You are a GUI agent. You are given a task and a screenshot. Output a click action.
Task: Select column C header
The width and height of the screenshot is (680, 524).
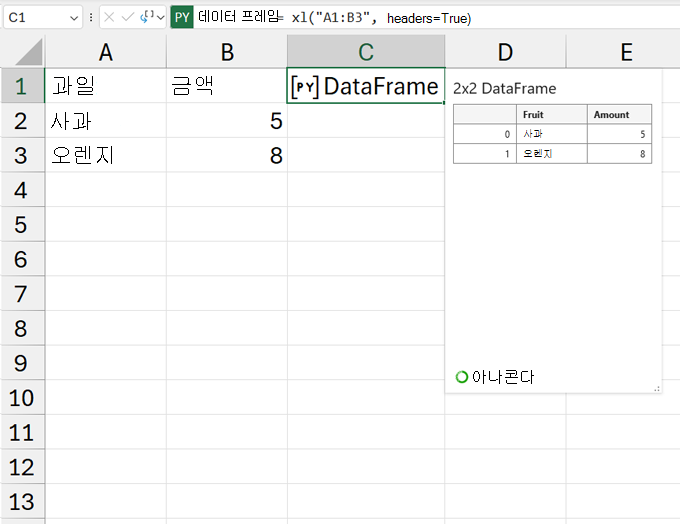point(366,52)
